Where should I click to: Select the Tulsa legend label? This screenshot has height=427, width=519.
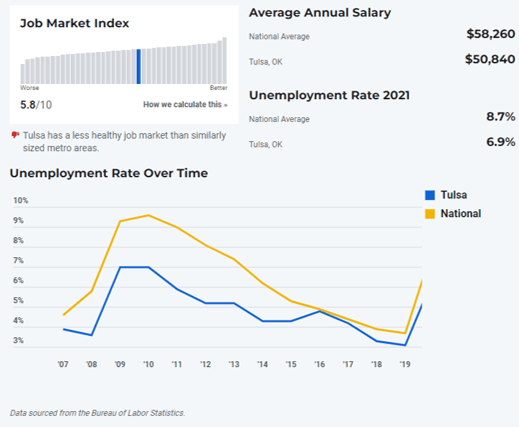[x=454, y=195]
